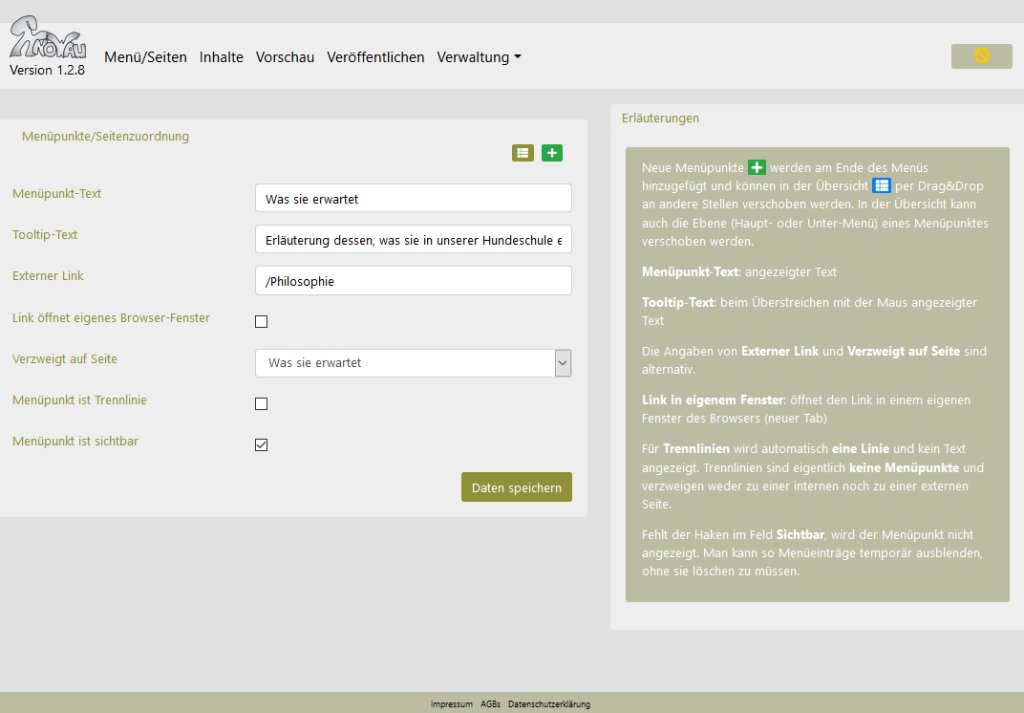Click the blue table icon in Erläuterungen text

click(x=881, y=186)
